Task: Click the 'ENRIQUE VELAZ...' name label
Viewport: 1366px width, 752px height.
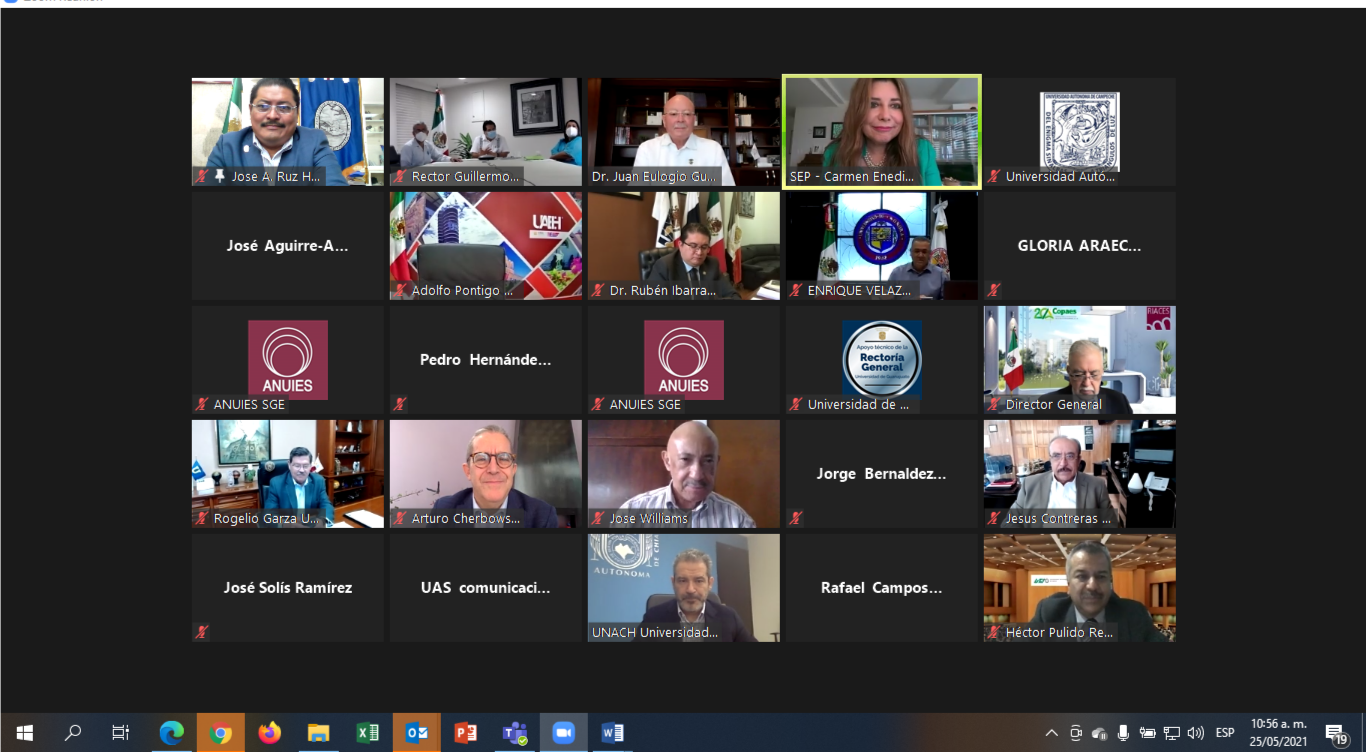Action: (x=860, y=291)
